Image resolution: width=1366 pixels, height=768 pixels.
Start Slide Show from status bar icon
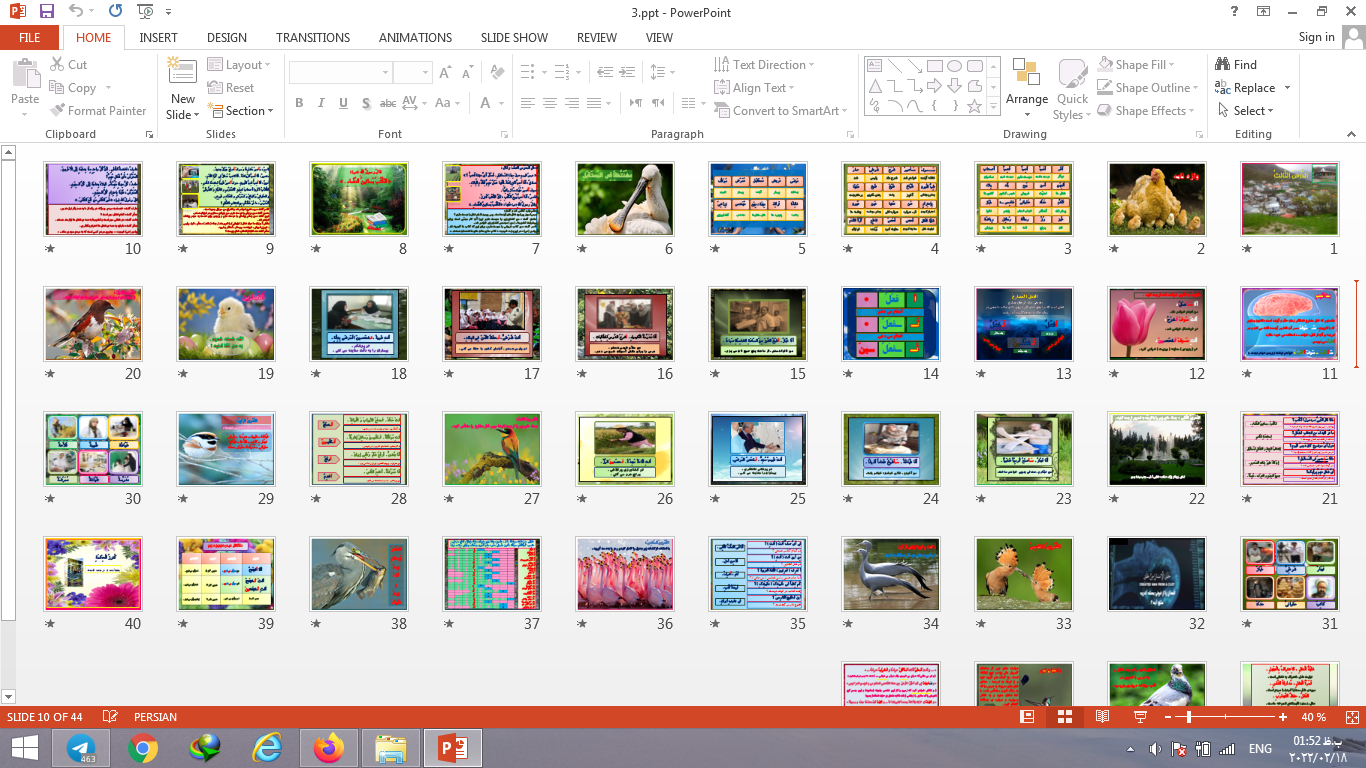point(1140,717)
